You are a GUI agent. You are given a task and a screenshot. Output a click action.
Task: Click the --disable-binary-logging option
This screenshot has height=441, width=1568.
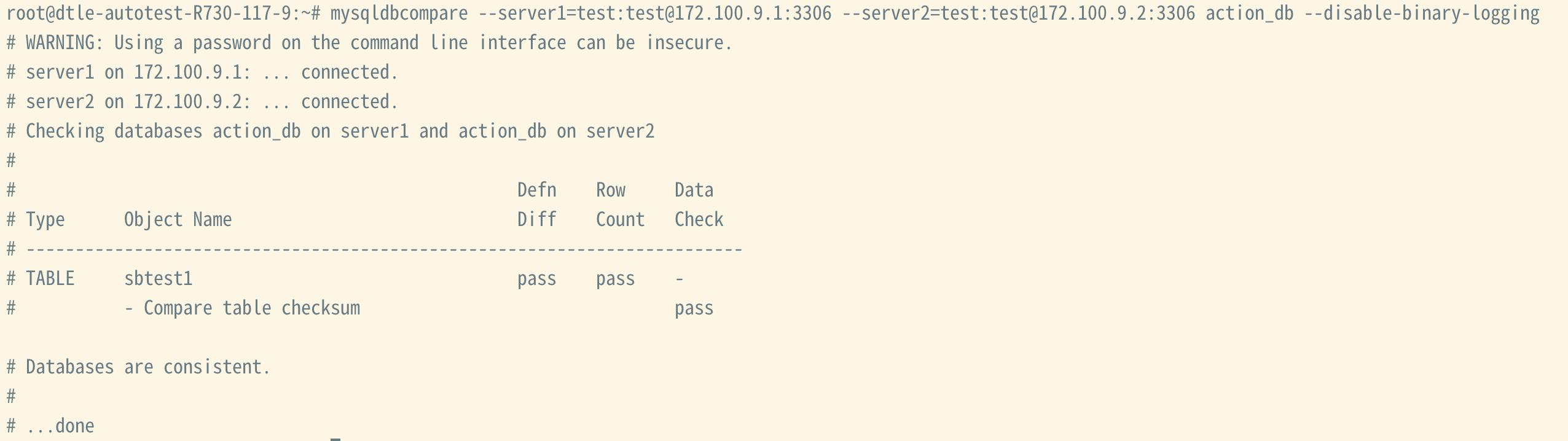[1421, 13]
